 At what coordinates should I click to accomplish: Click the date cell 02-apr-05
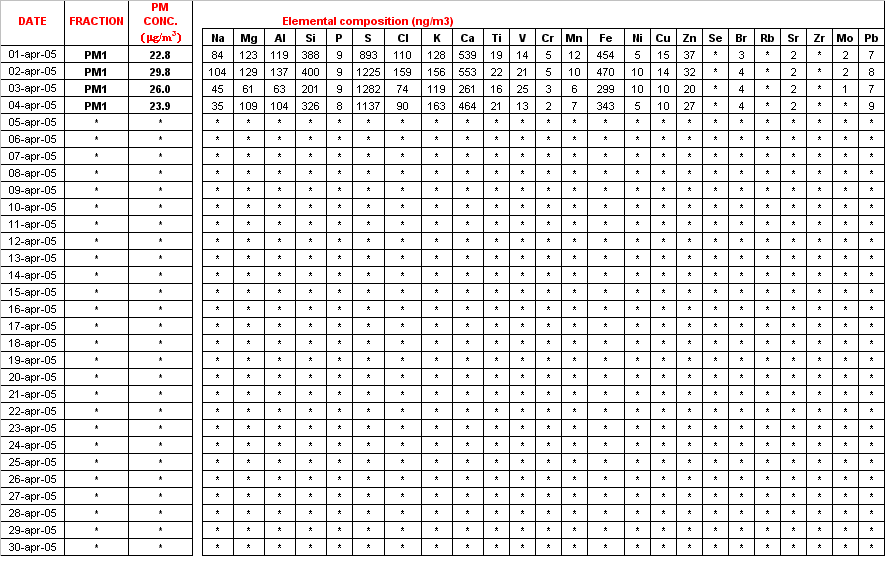[32, 71]
